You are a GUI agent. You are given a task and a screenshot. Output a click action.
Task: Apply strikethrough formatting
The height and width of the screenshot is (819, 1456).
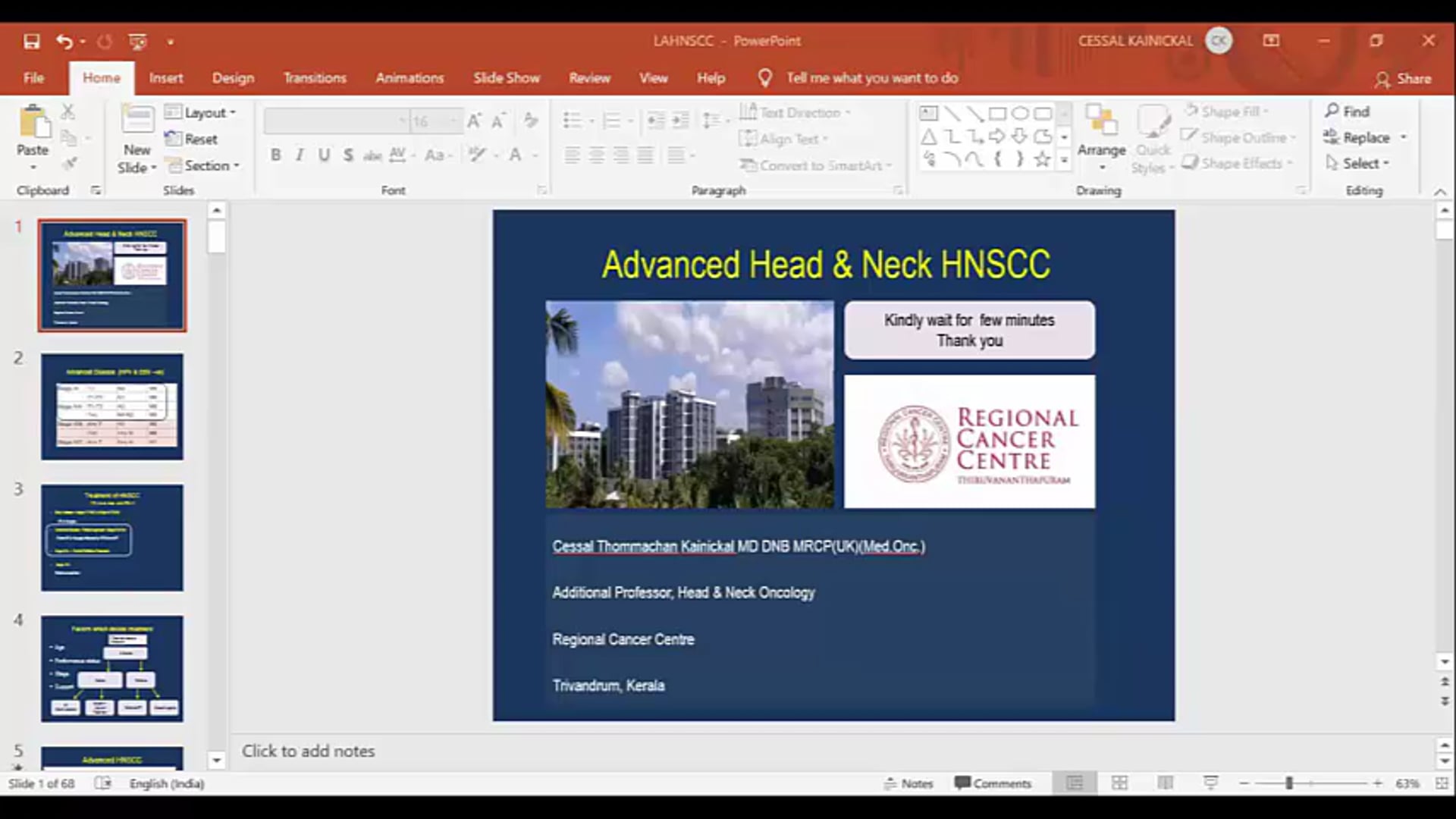pyautogui.click(x=348, y=155)
